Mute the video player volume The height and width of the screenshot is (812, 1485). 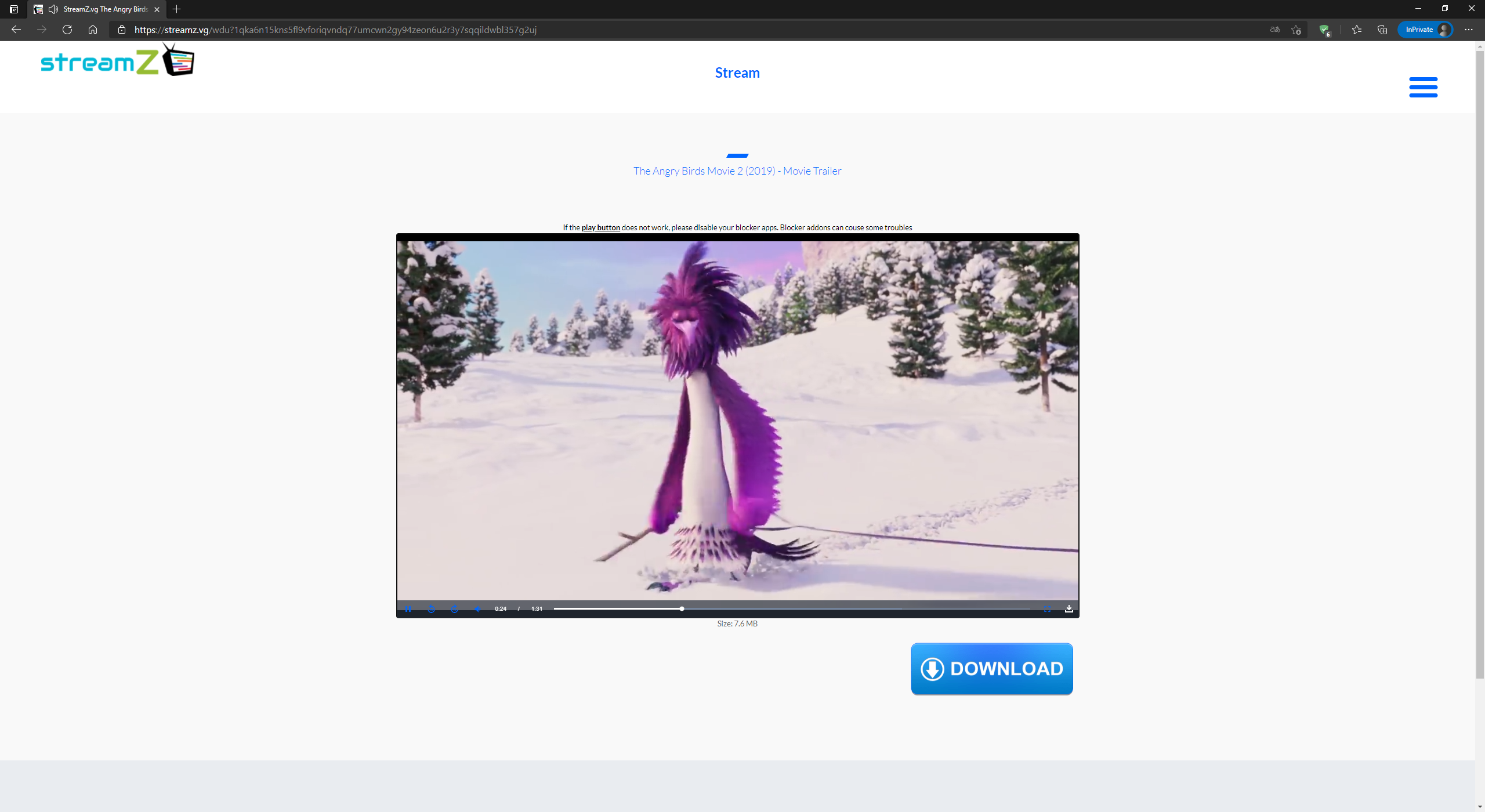pyautogui.click(x=477, y=608)
